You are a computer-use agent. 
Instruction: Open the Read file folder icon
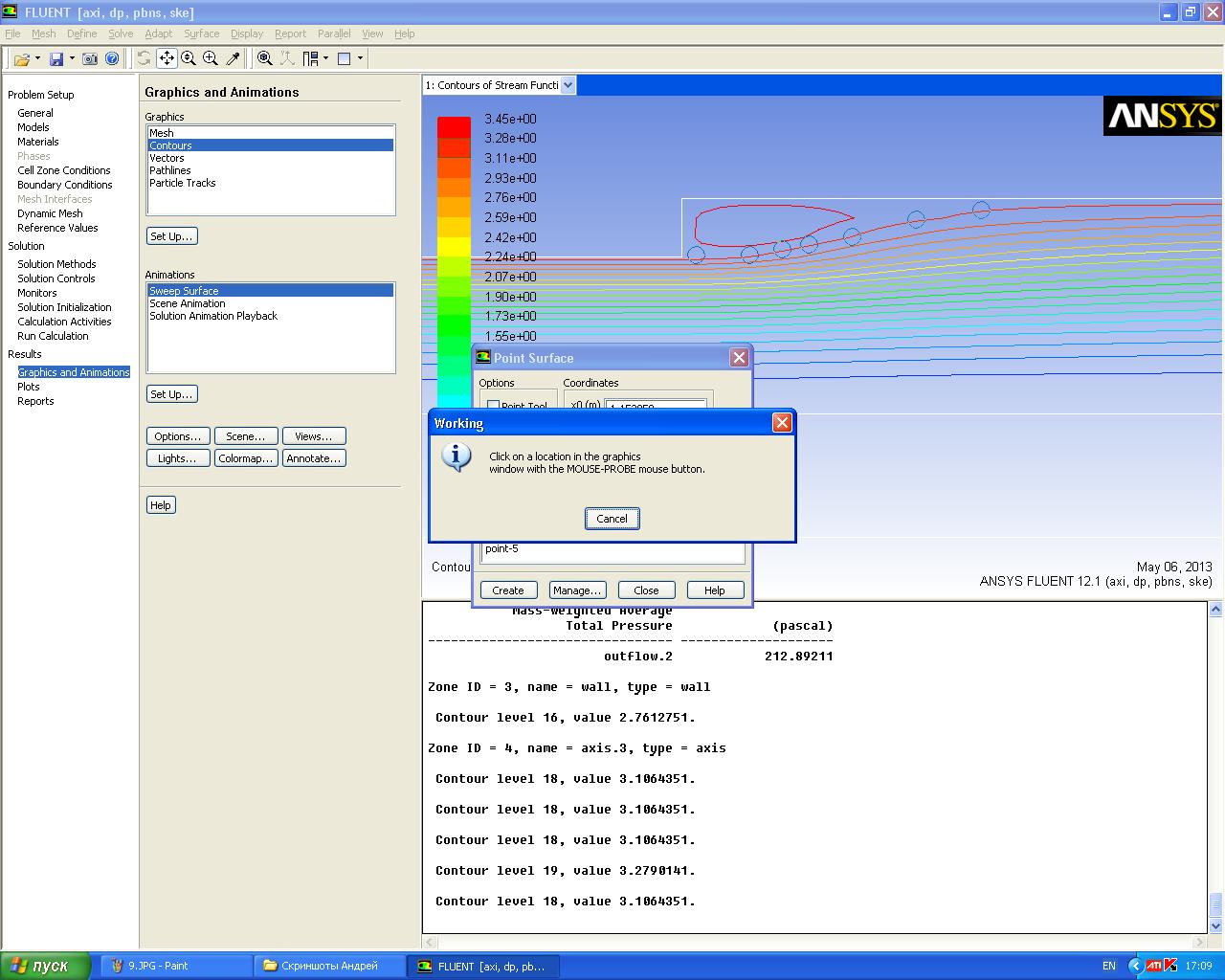pyautogui.click(x=21, y=58)
